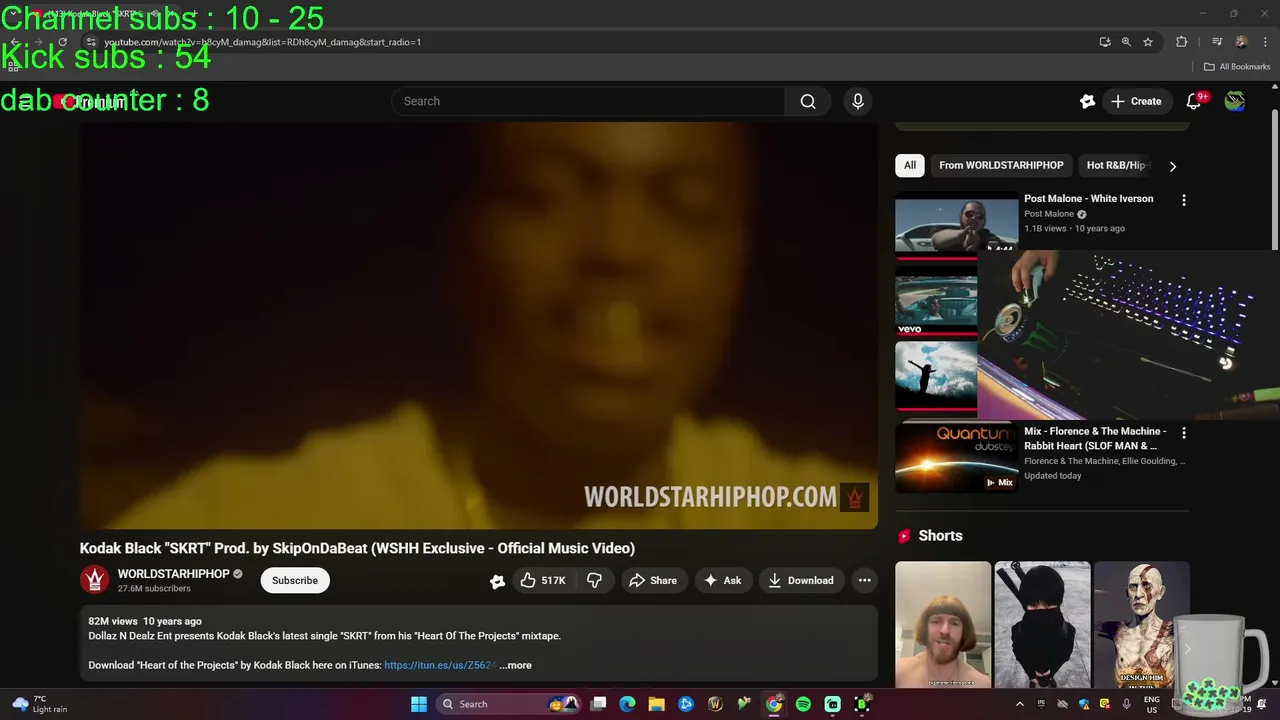Open All Bookmarks folder
The height and width of the screenshot is (720, 1280).
coord(1237,67)
